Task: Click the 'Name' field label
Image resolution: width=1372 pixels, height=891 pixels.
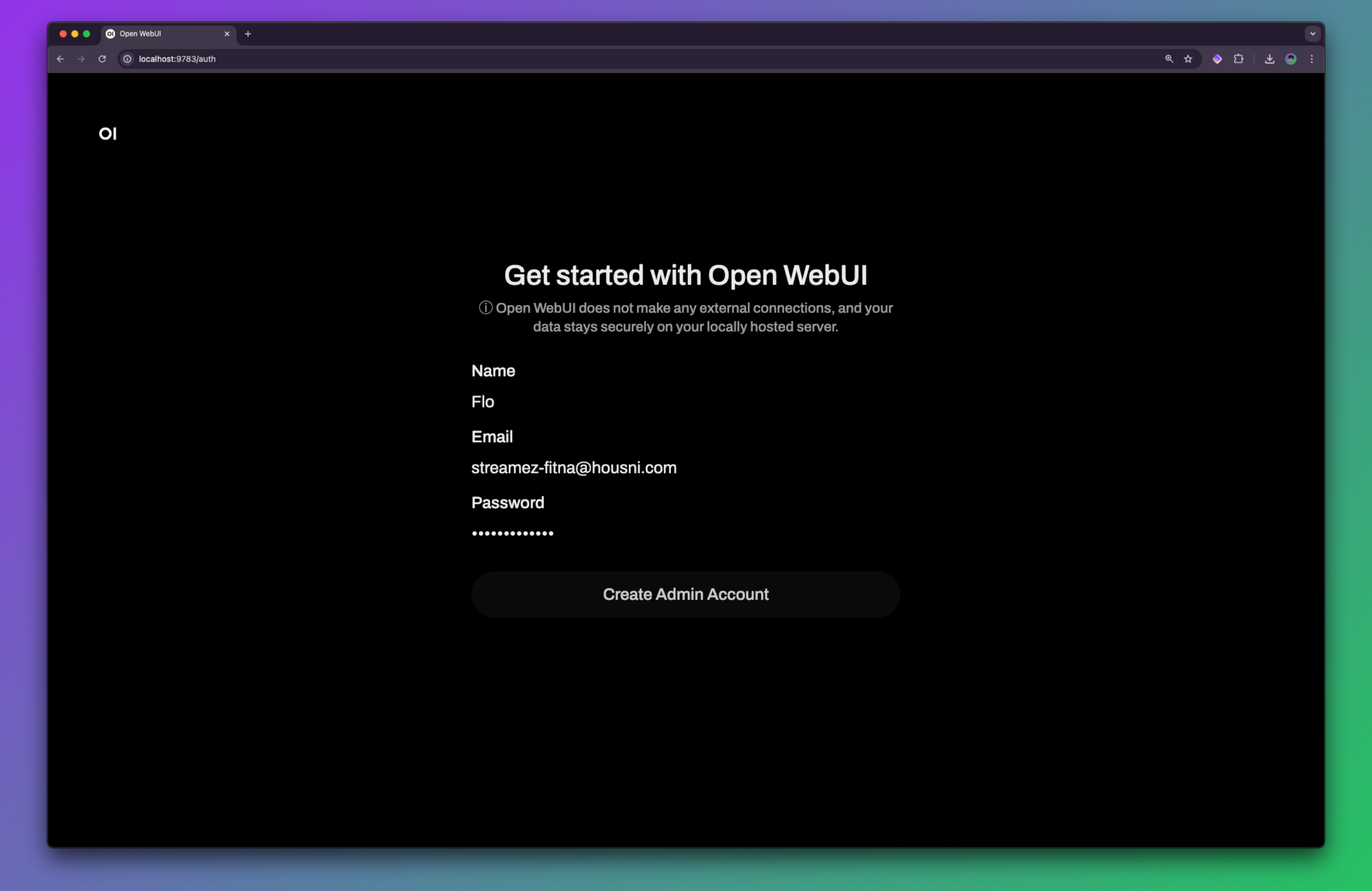Action: click(494, 371)
